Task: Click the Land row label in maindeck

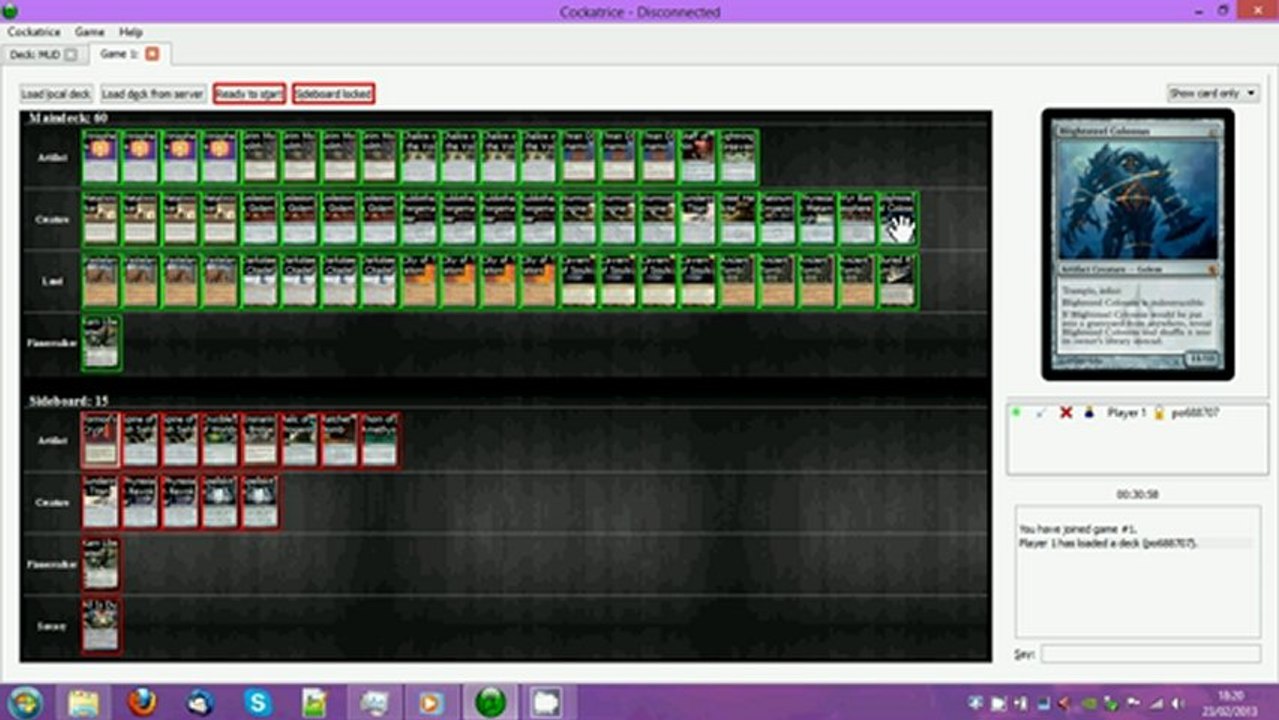Action: click(51, 281)
